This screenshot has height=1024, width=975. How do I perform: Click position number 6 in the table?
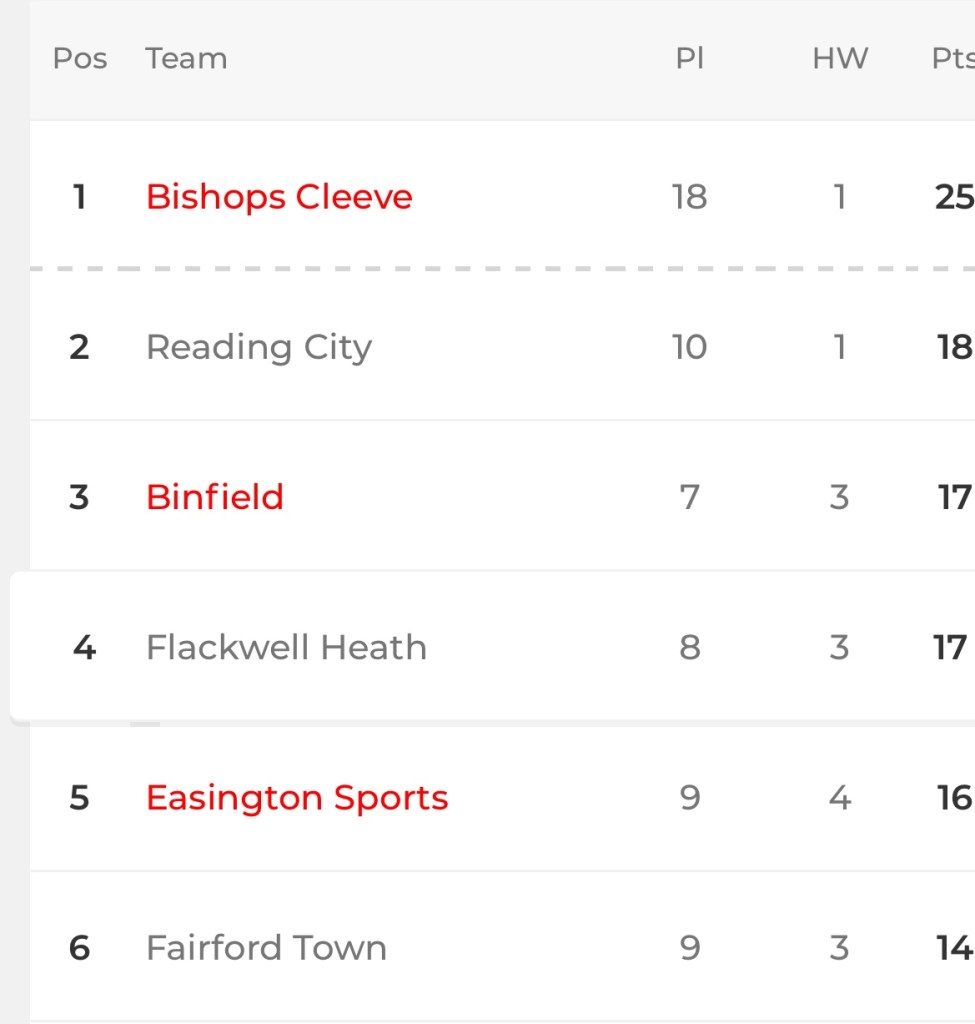click(x=79, y=947)
